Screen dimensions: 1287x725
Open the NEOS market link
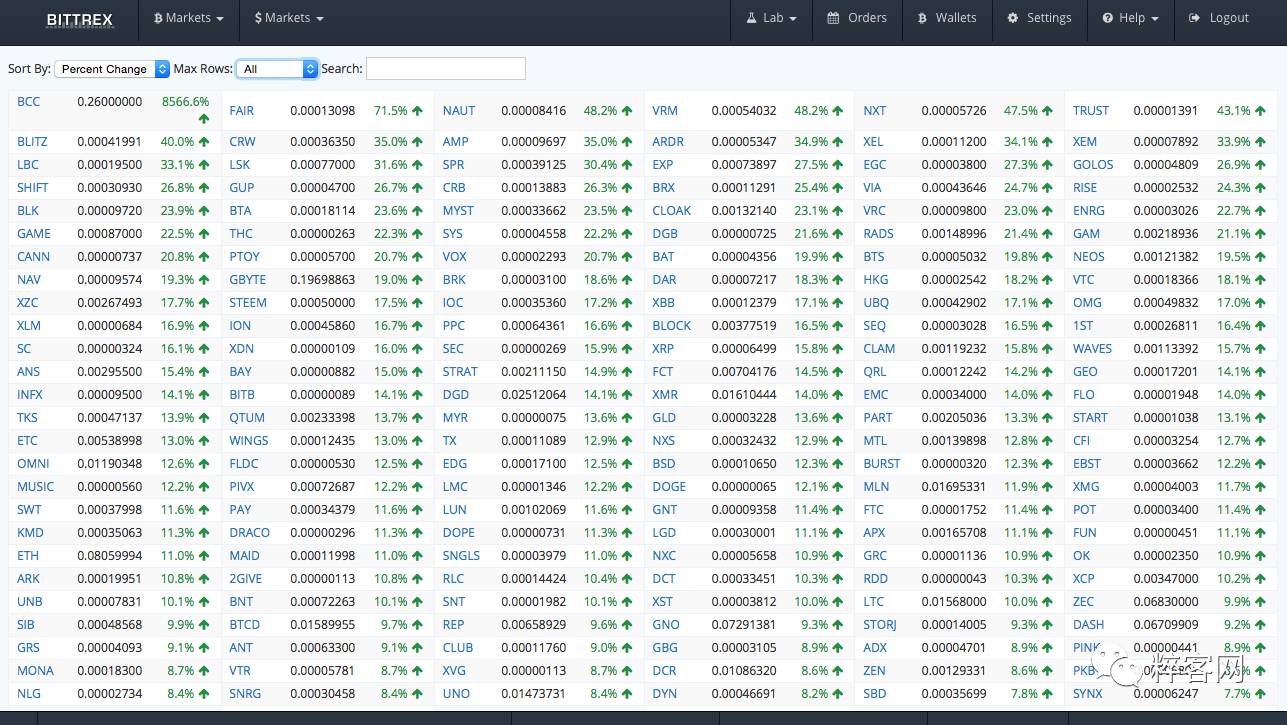pyautogui.click(x=1089, y=257)
